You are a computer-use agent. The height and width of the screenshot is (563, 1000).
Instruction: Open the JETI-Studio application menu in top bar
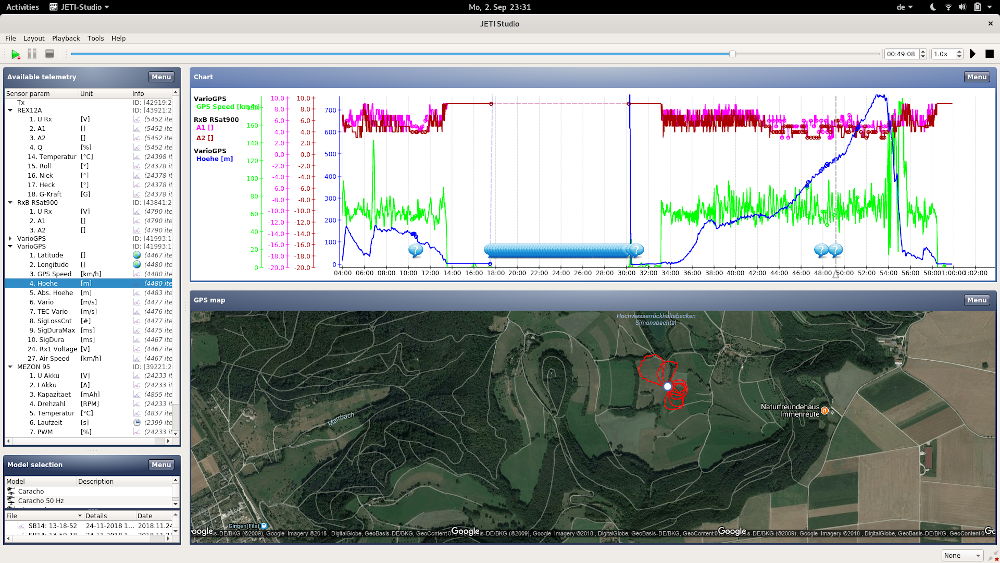pos(79,7)
